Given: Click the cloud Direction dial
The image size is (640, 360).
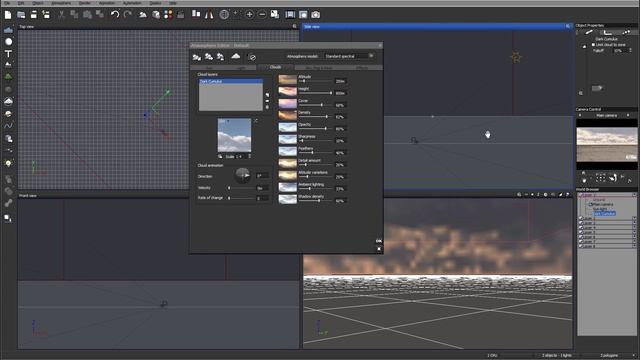Looking at the screenshot, I should [x=242, y=176].
